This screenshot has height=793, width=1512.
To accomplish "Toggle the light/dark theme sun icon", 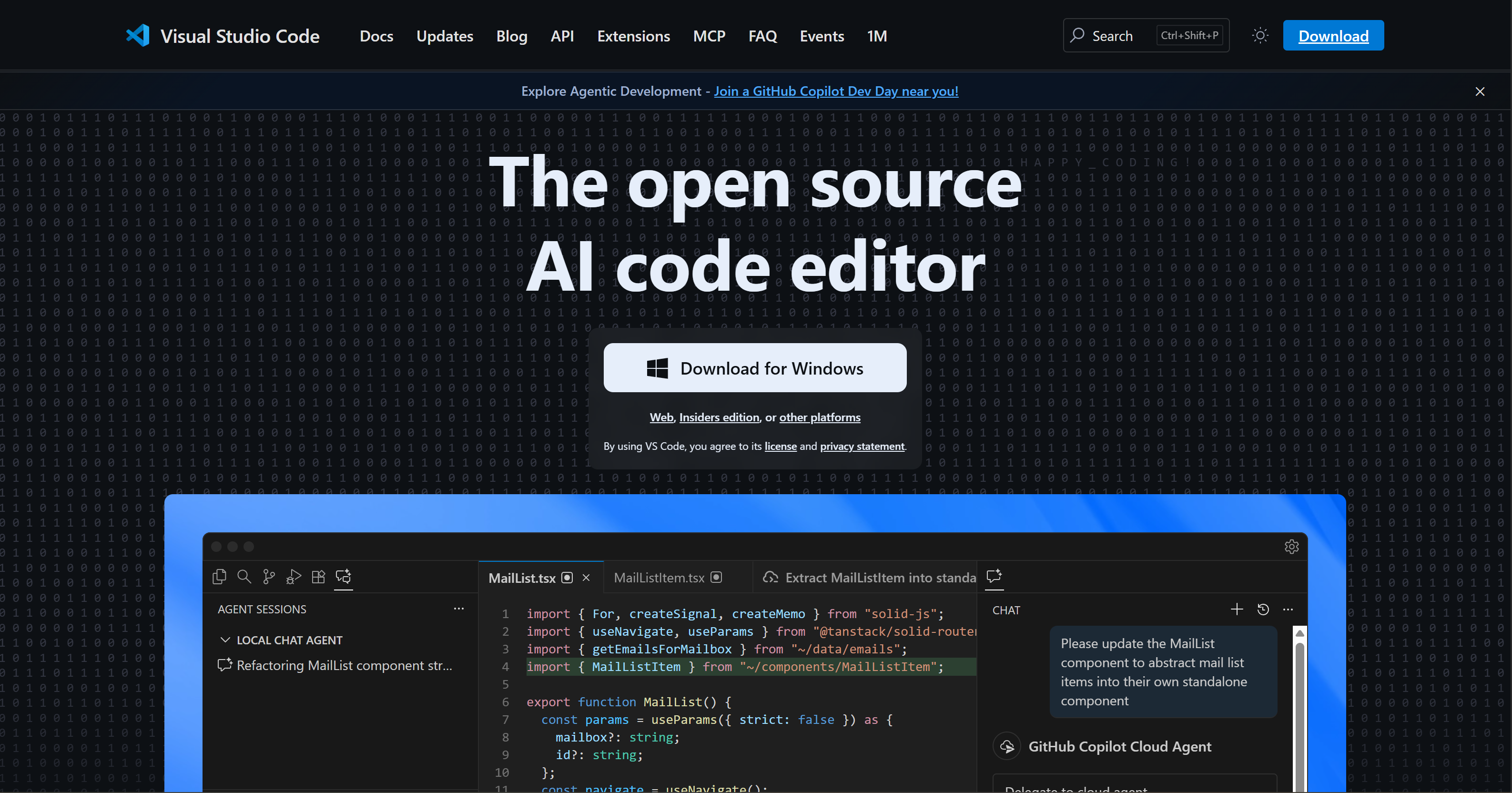I will [1259, 36].
